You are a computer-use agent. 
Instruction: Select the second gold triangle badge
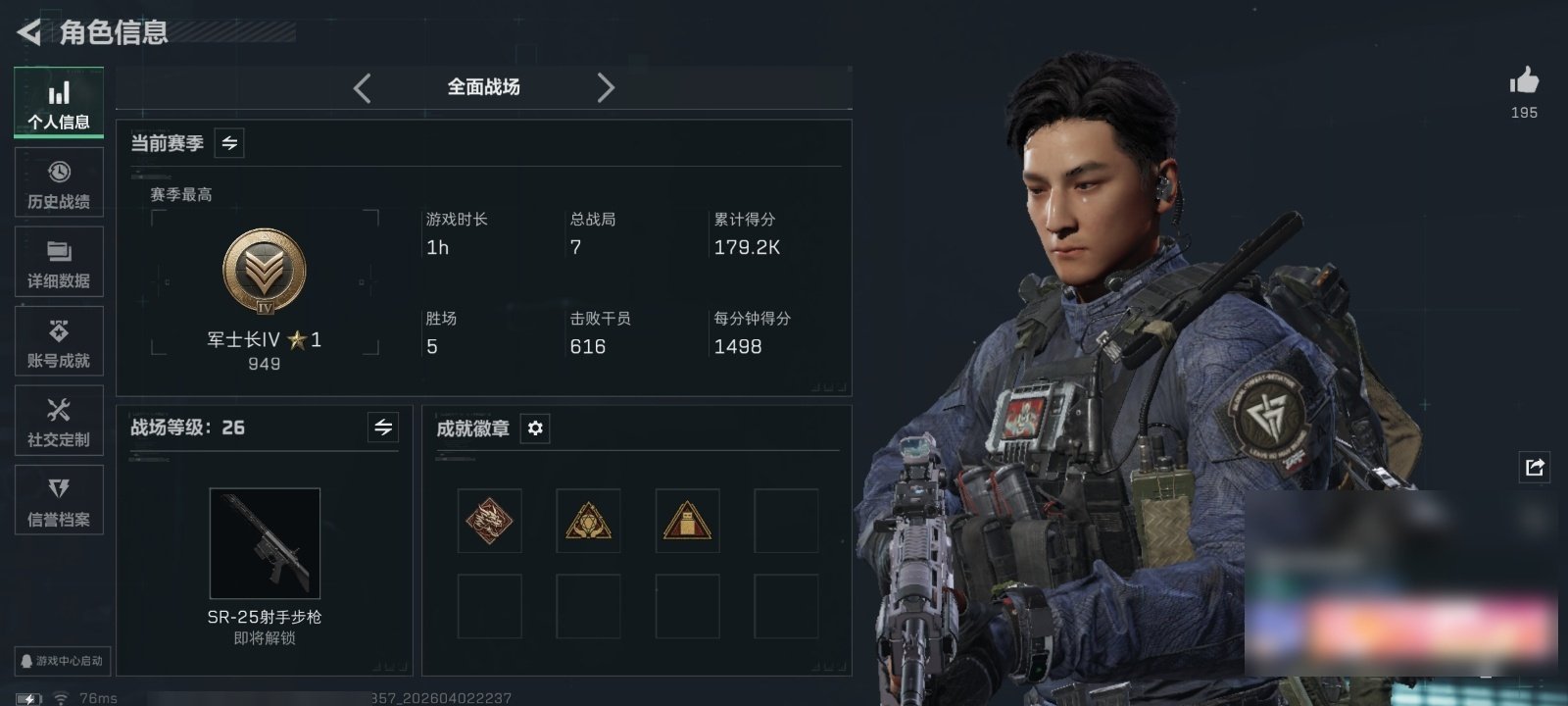[x=687, y=521]
